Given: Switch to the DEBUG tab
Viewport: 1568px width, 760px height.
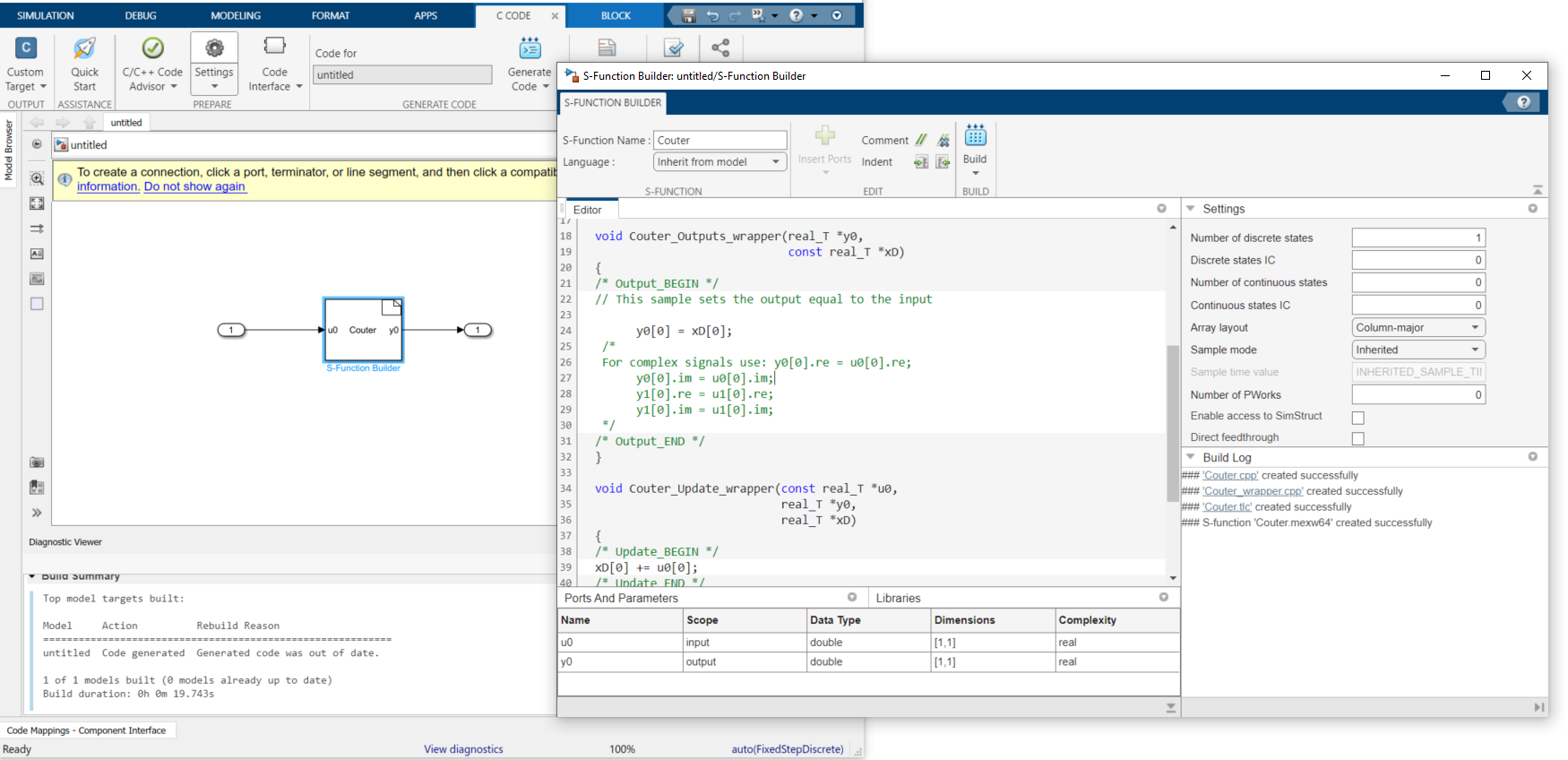Looking at the screenshot, I should pyautogui.click(x=141, y=15).
